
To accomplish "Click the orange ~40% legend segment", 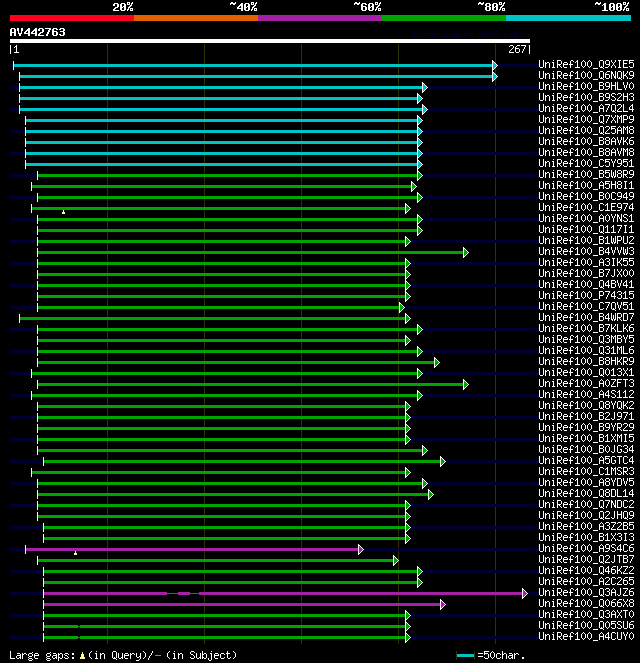I will tap(196, 18).
